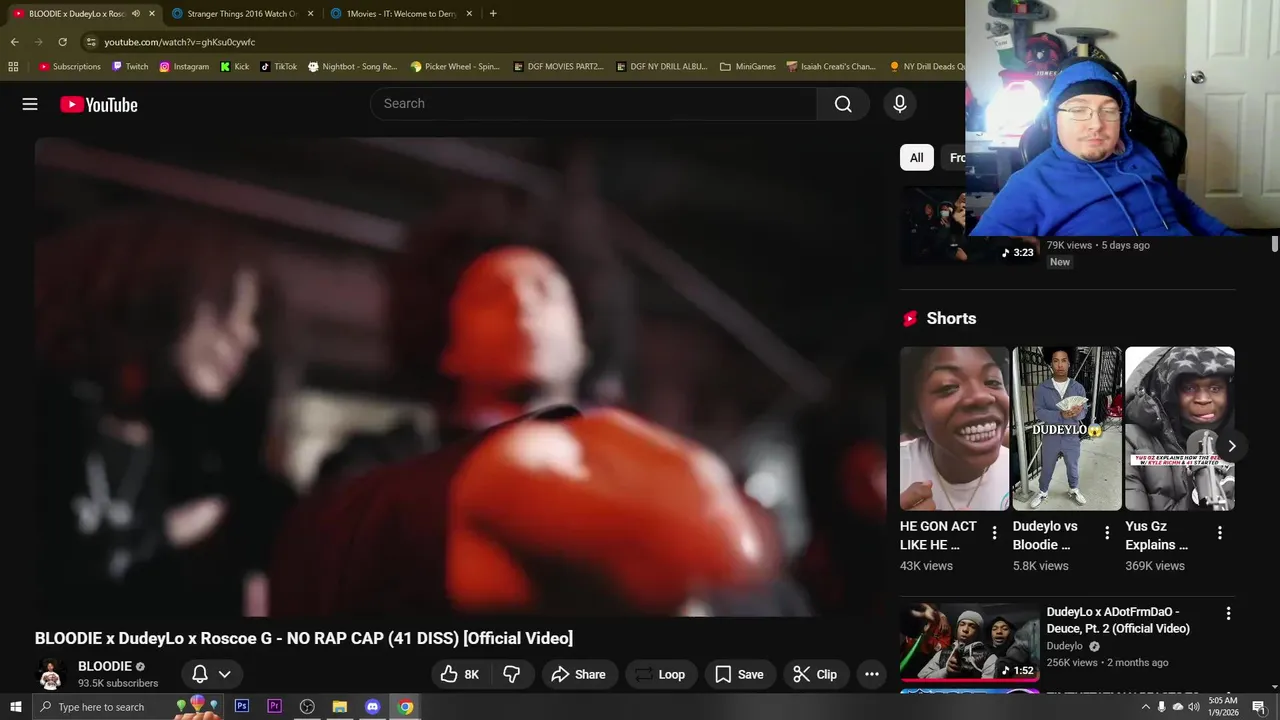The width and height of the screenshot is (1280, 720).
Task: Open the Kick bookmark
Action: coord(234,66)
